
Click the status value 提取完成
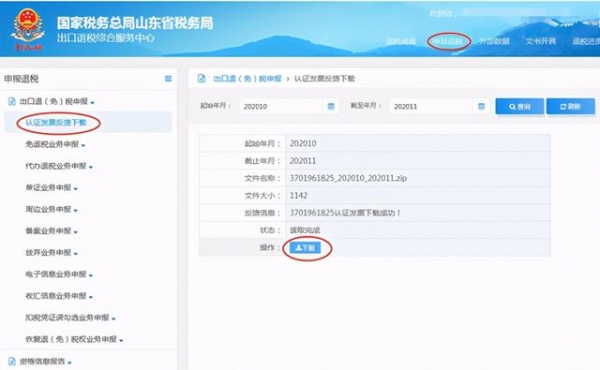305,230
